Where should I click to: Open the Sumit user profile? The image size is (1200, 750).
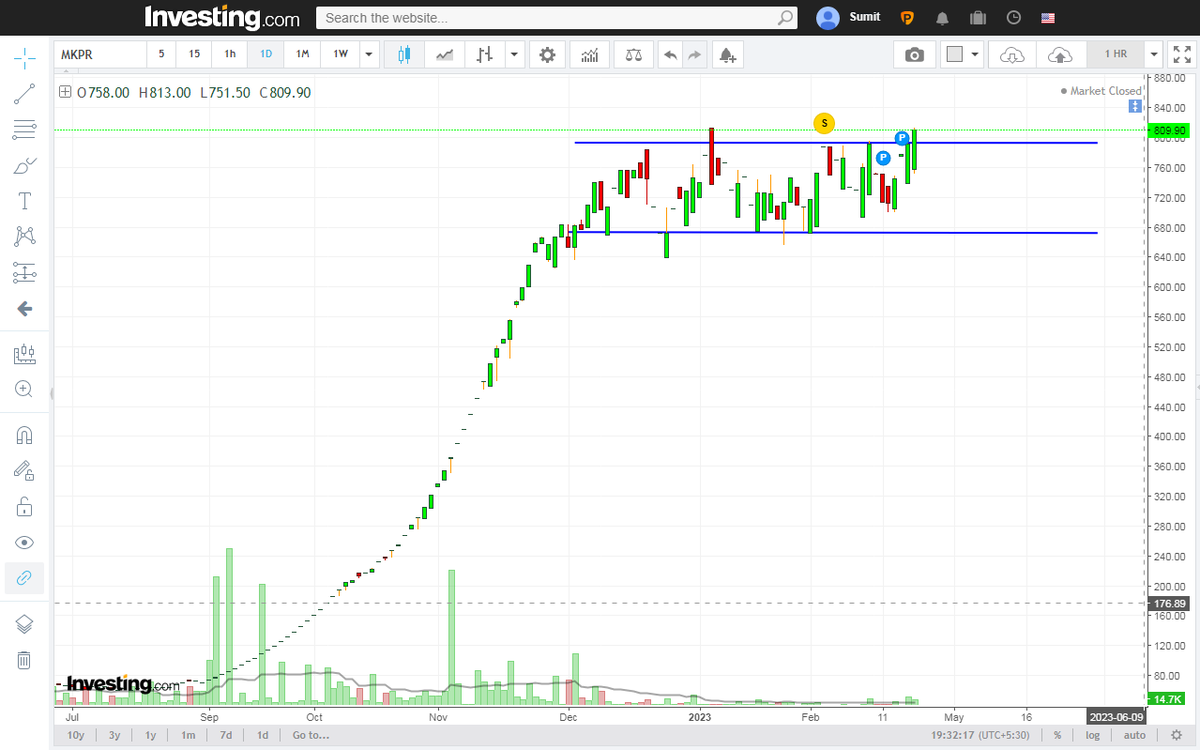tap(849, 17)
